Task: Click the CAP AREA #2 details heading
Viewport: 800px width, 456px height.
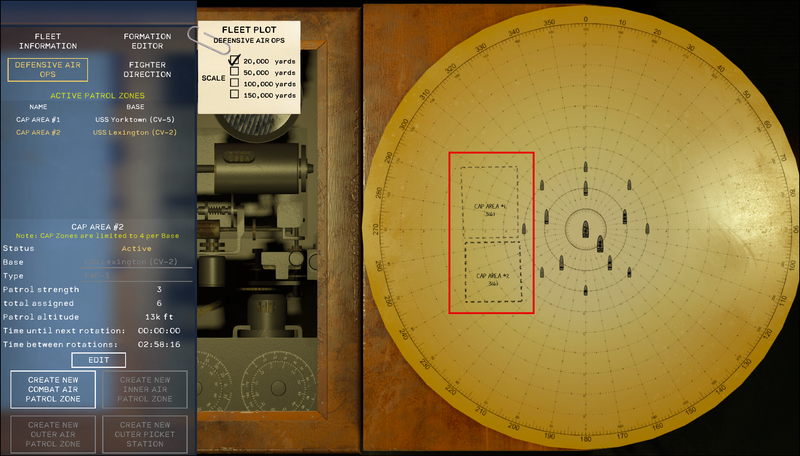Action: 97,227
